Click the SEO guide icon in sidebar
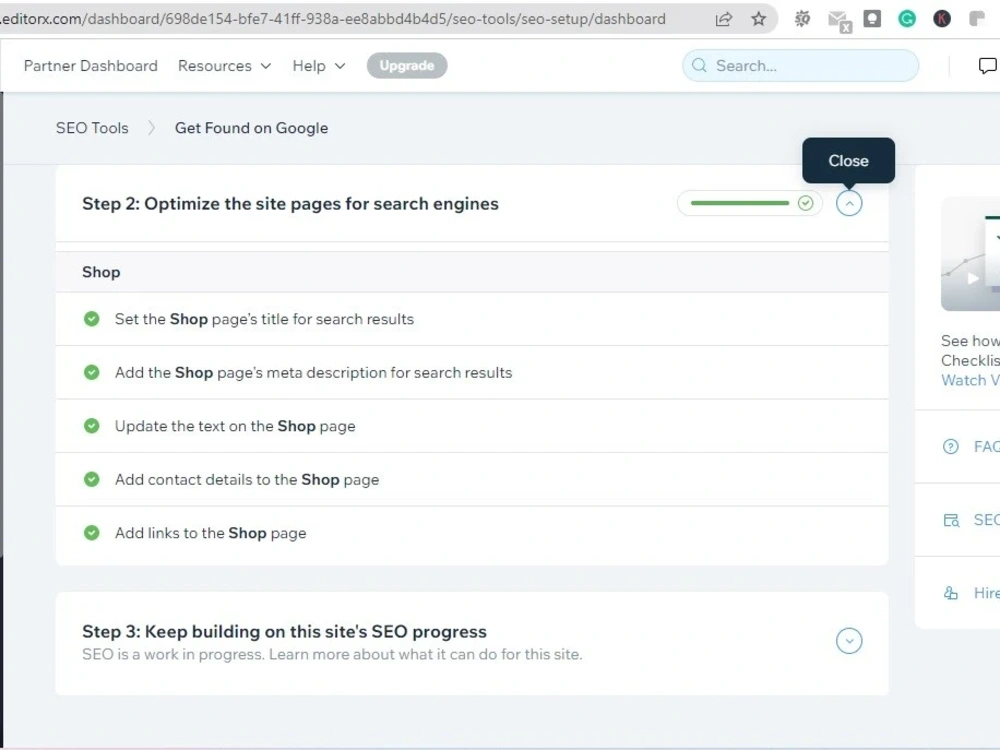The height and width of the screenshot is (750, 1000). point(951,520)
